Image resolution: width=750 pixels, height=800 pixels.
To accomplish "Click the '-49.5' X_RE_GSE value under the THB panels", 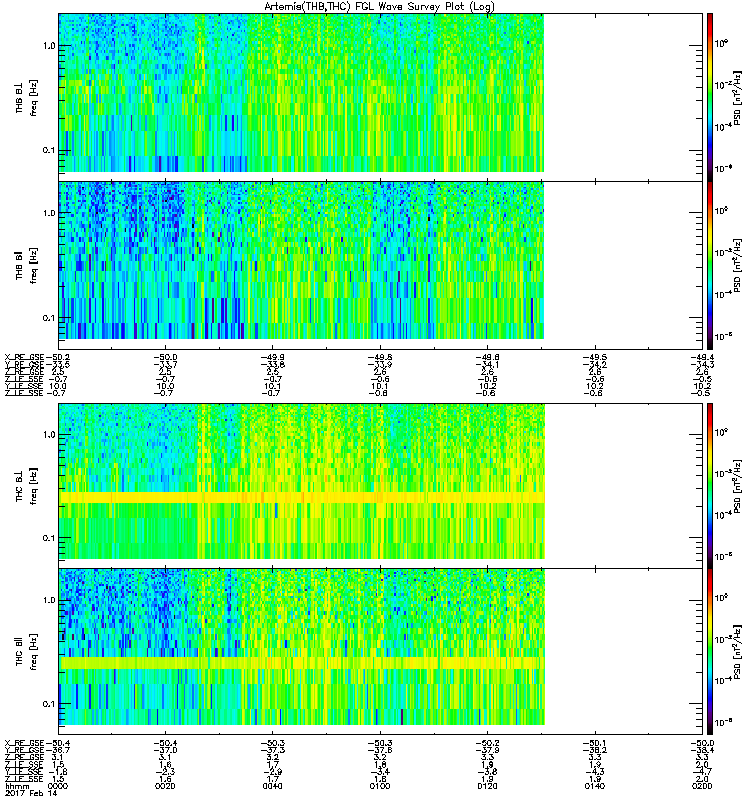I will coord(595,358).
